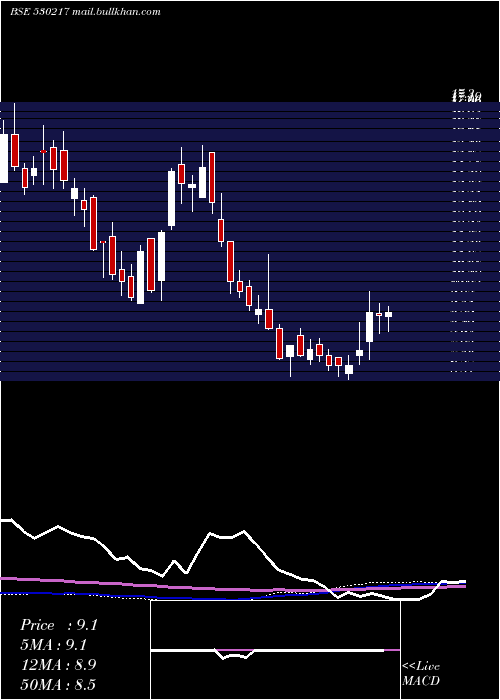Open the mail.bullkhan.com watermark link text

[116, 12]
